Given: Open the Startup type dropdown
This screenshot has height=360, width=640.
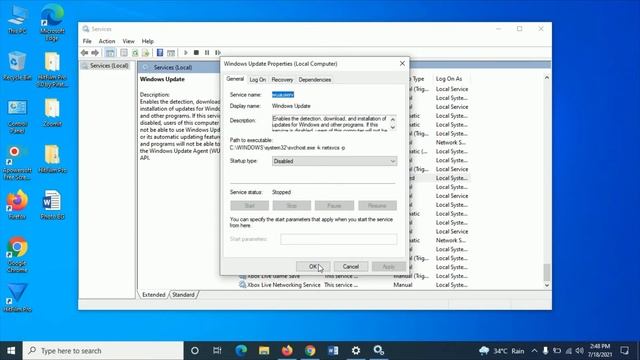Looking at the screenshot, I should point(334,161).
